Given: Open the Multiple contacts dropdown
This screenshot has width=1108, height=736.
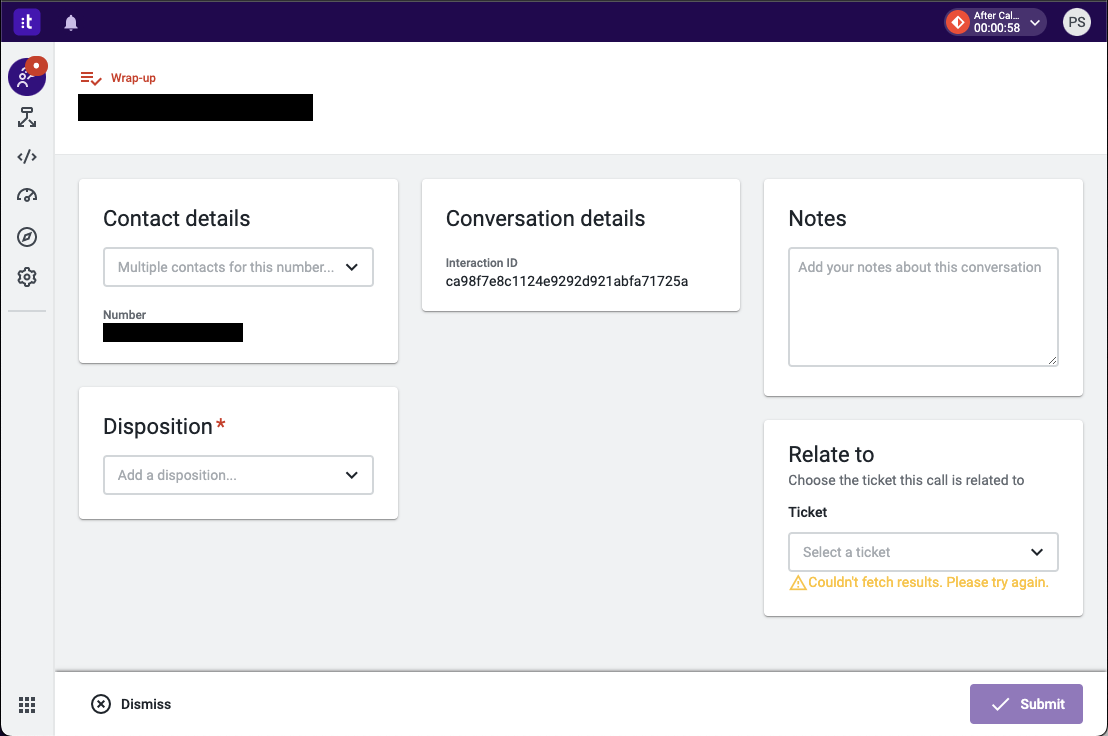Looking at the screenshot, I should pyautogui.click(x=238, y=267).
